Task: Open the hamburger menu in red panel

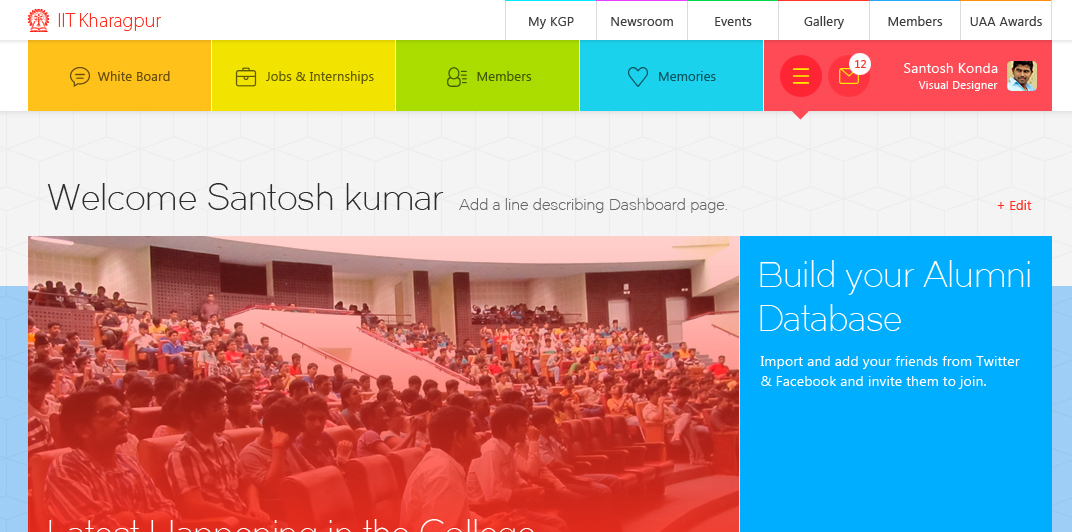Action: point(800,76)
